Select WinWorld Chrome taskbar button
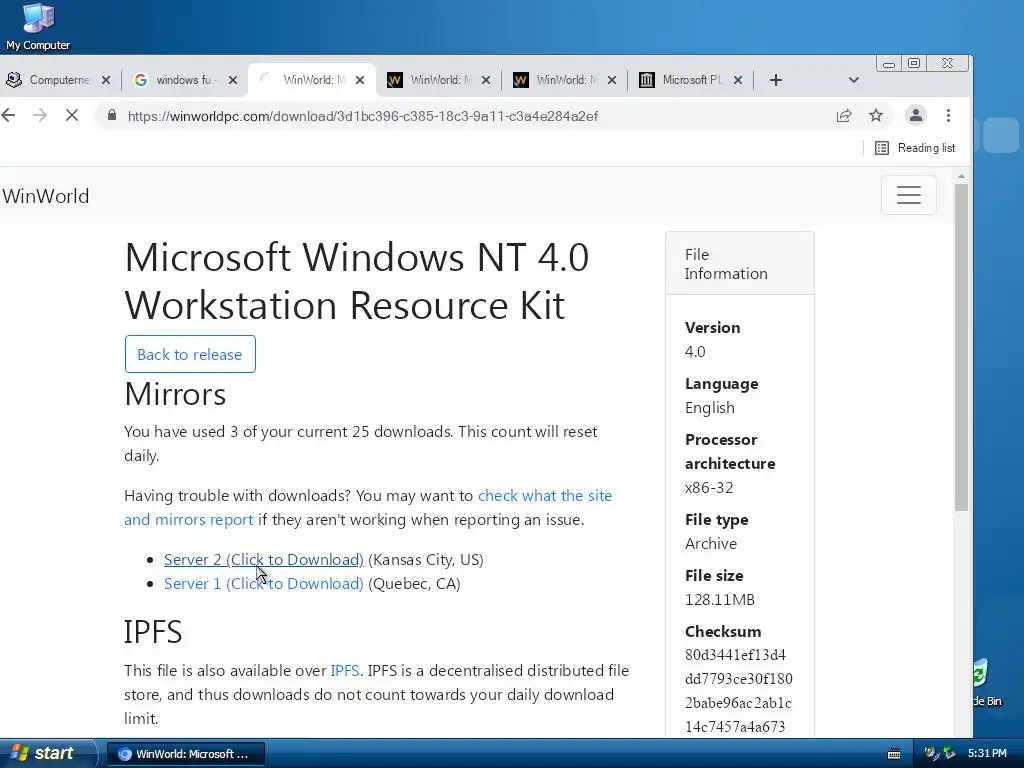The height and width of the screenshot is (768, 1024). pyautogui.click(x=185, y=754)
